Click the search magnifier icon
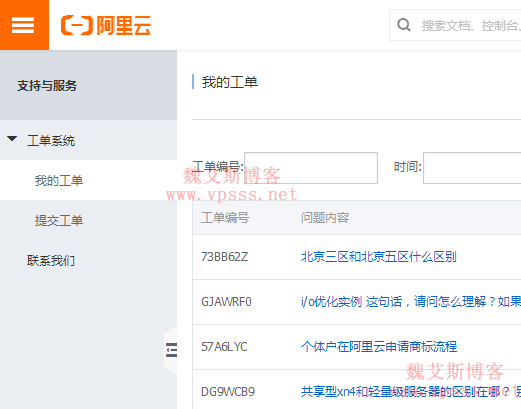 pyautogui.click(x=404, y=25)
